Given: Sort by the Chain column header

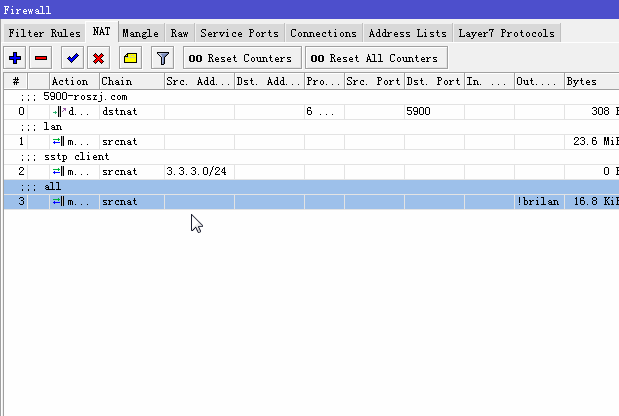Looking at the screenshot, I should pyautogui.click(x=131, y=81).
